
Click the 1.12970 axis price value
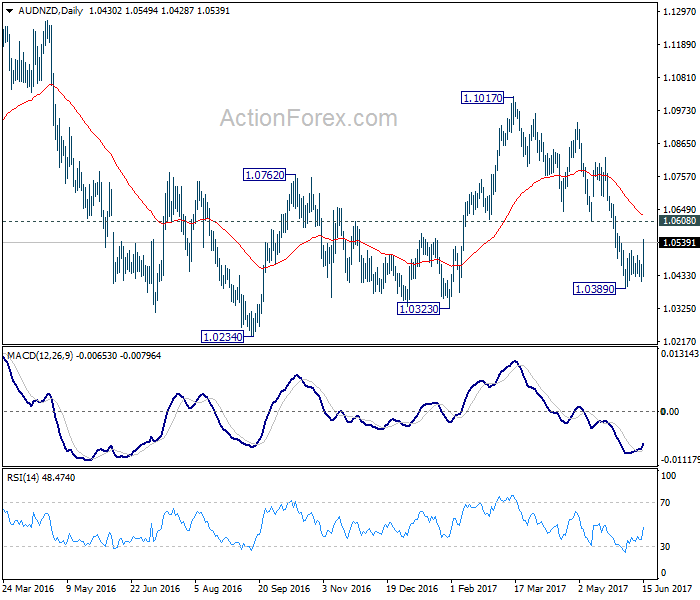(679, 12)
